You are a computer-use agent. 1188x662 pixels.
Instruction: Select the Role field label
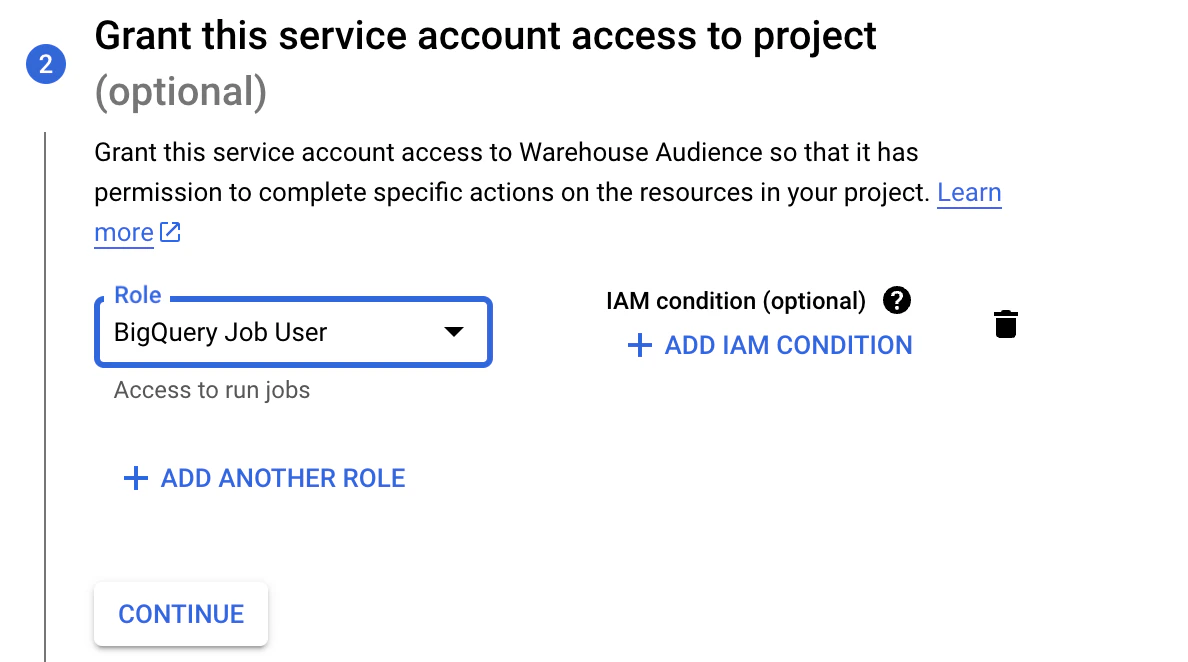pyautogui.click(x=137, y=294)
